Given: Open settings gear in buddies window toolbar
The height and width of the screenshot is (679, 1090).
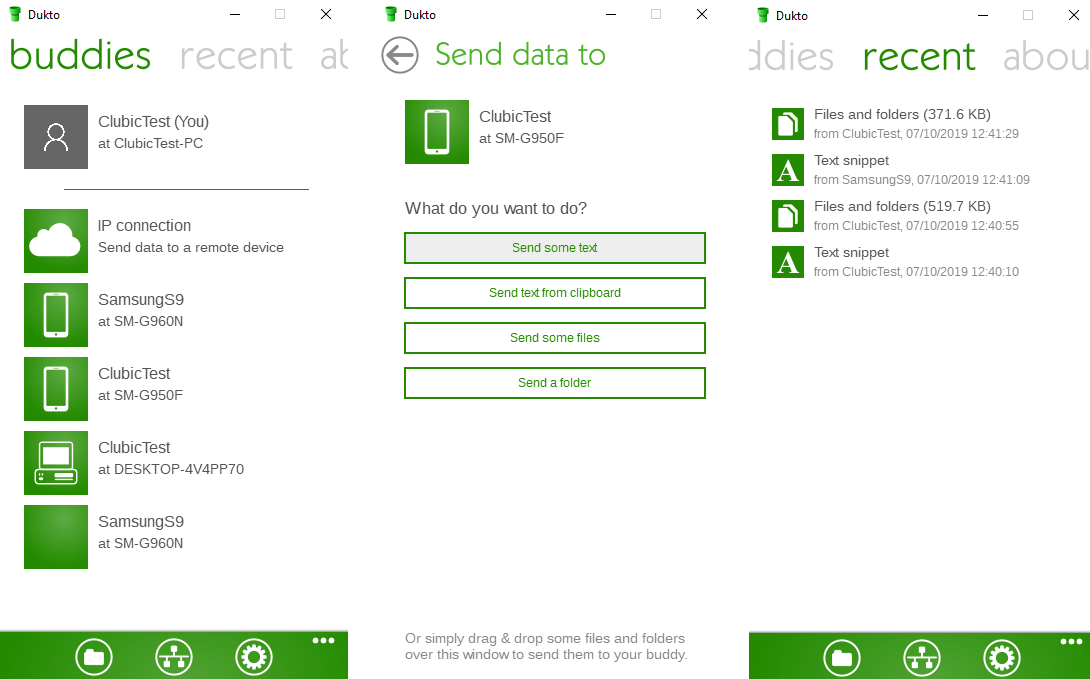Looking at the screenshot, I should click(254, 657).
